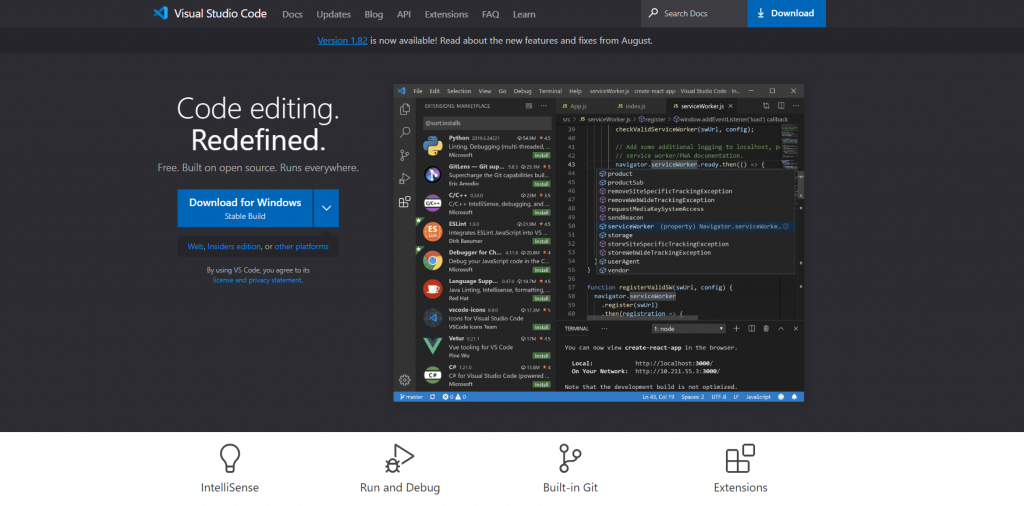This screenshot has width=1024, height=506.
Task: Open the API page in the navbar
Action: point(404,14)
